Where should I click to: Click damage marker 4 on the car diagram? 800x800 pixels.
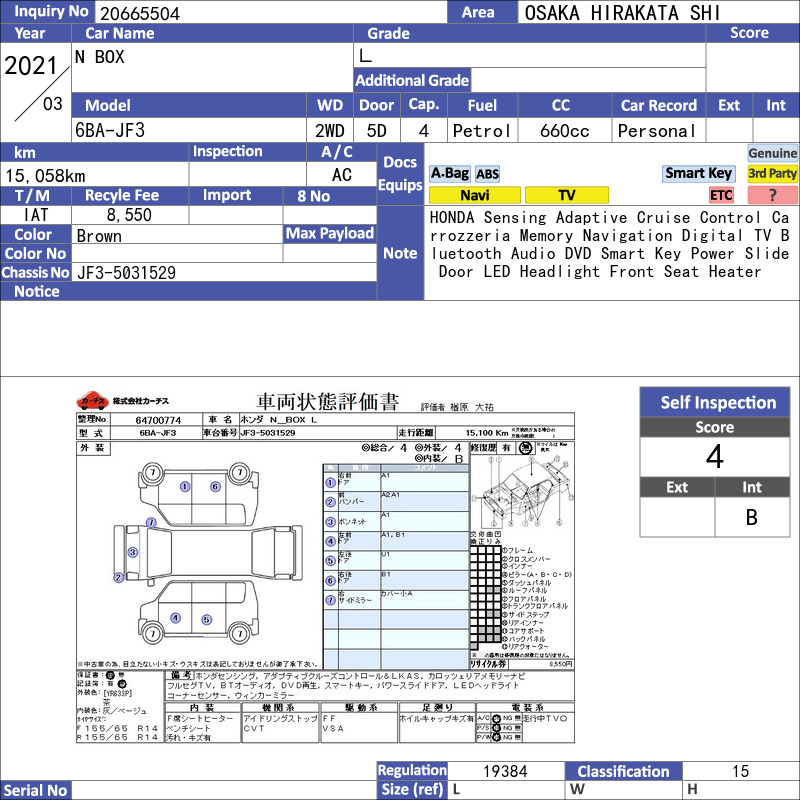pyautogui.click(x=176, y=618)
